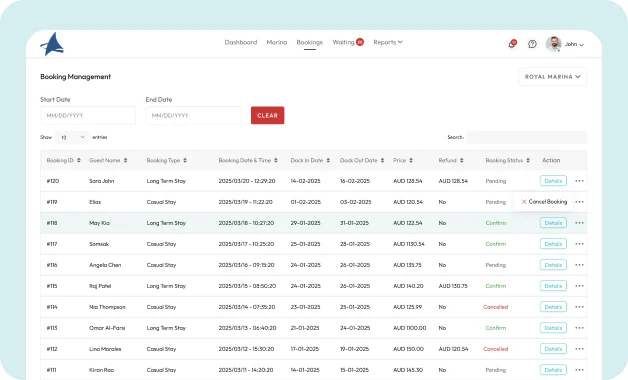The width and height of the screenshot is (628, 380).
Task: Open three-dots menu for Angela Chen row
Action: pos(579,265)
